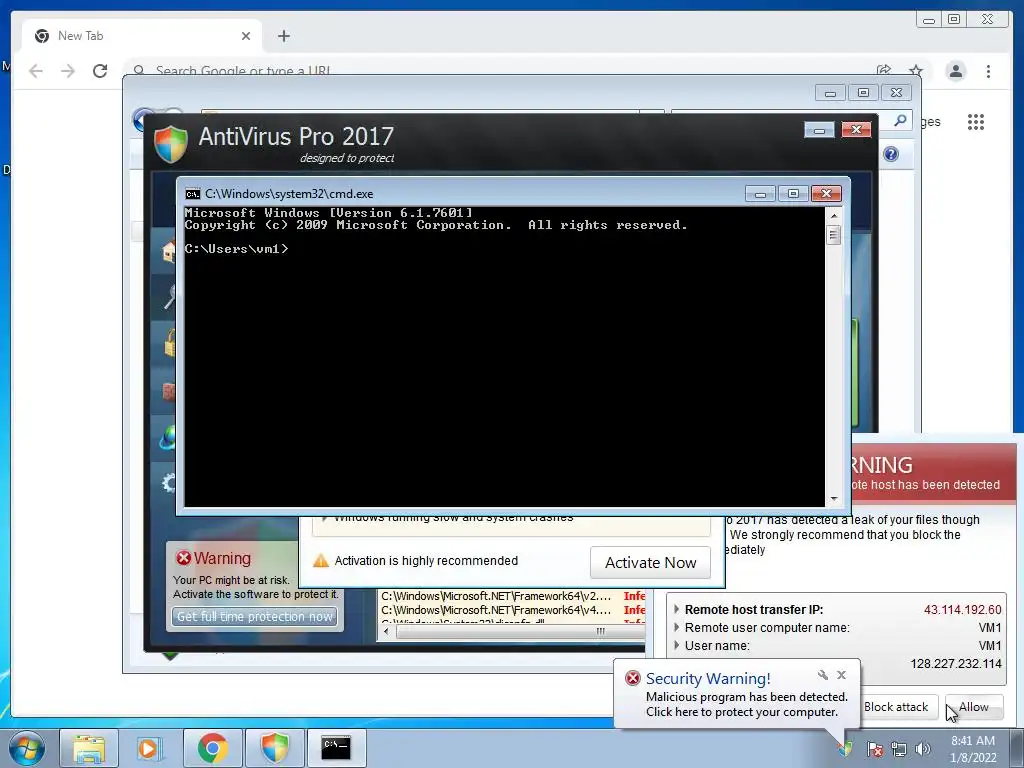Click the Show desktop strip

point(1019,748)
